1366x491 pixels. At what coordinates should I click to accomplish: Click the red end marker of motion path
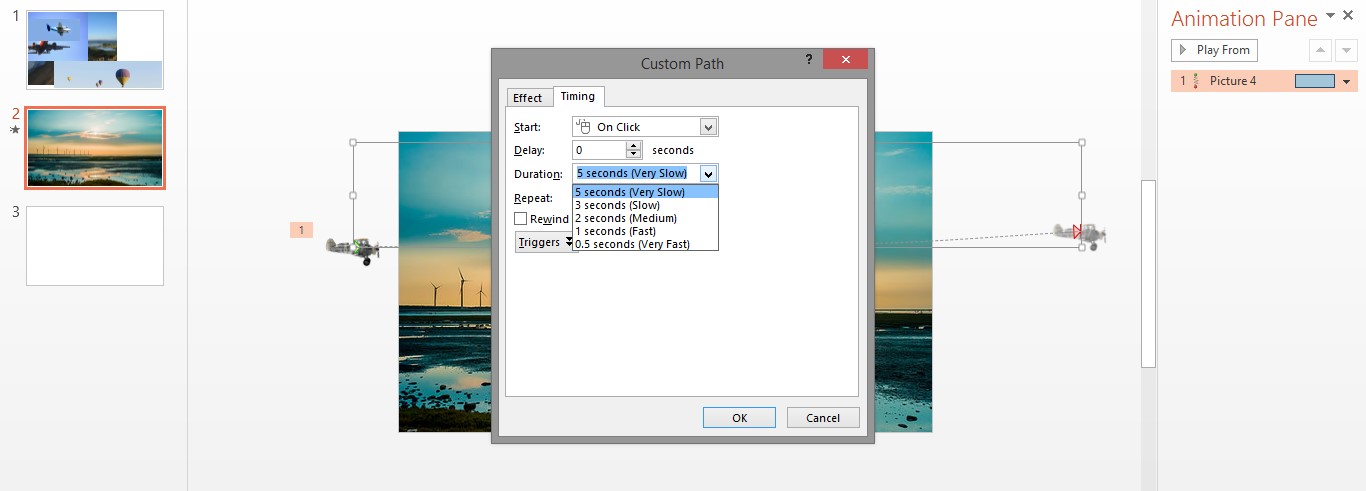click(x=1077, y=232)
